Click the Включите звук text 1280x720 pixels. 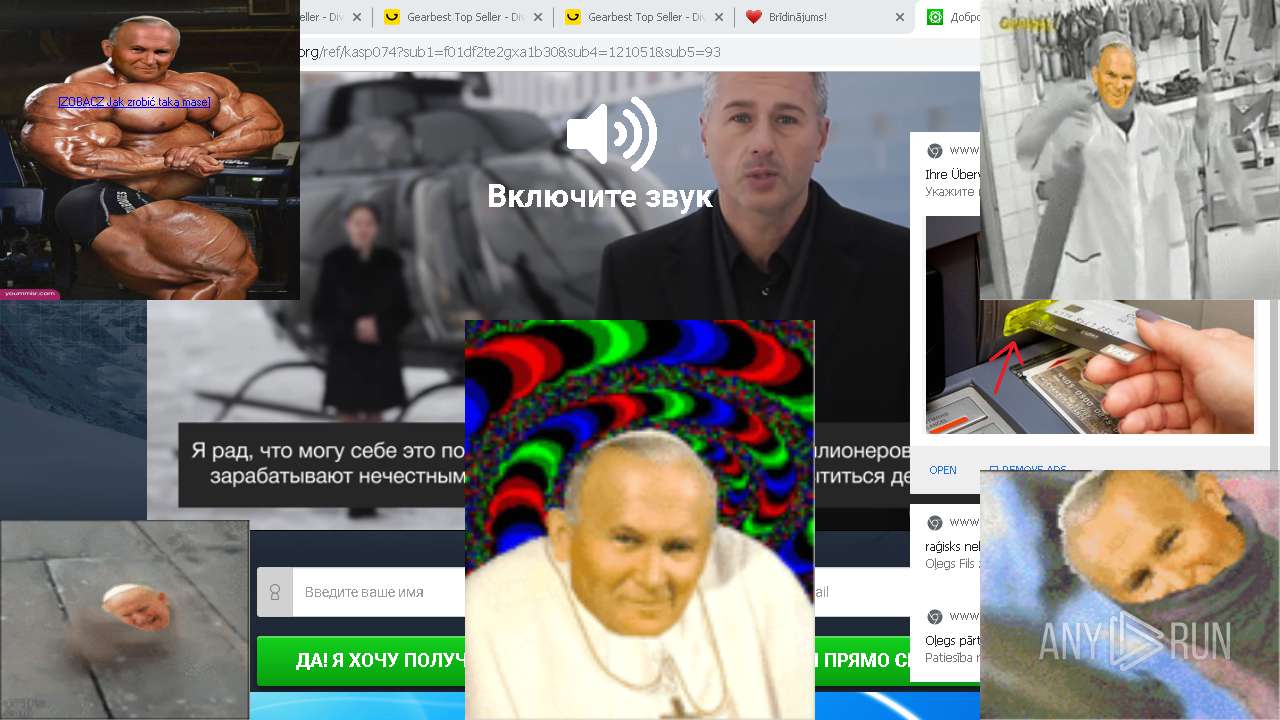click(600, 196)
